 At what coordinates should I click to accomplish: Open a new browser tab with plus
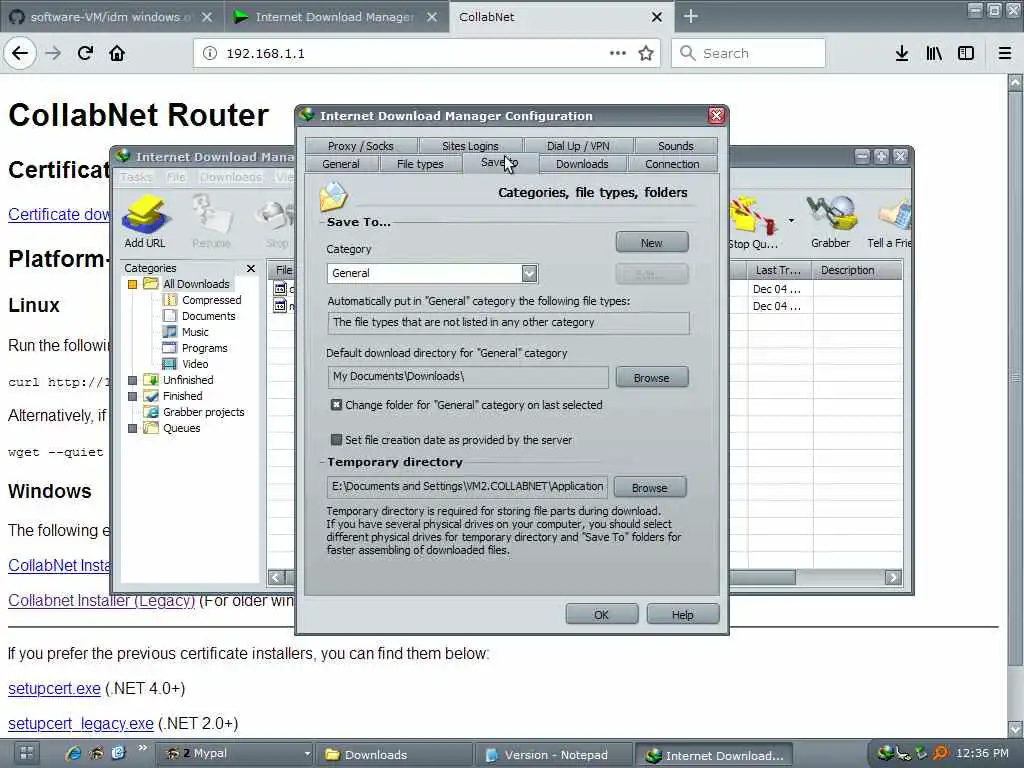690,16
